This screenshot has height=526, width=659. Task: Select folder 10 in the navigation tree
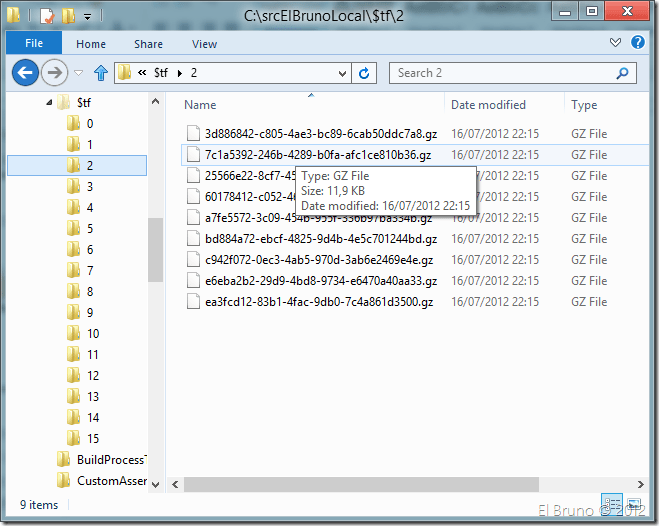(x=92, y=333)
